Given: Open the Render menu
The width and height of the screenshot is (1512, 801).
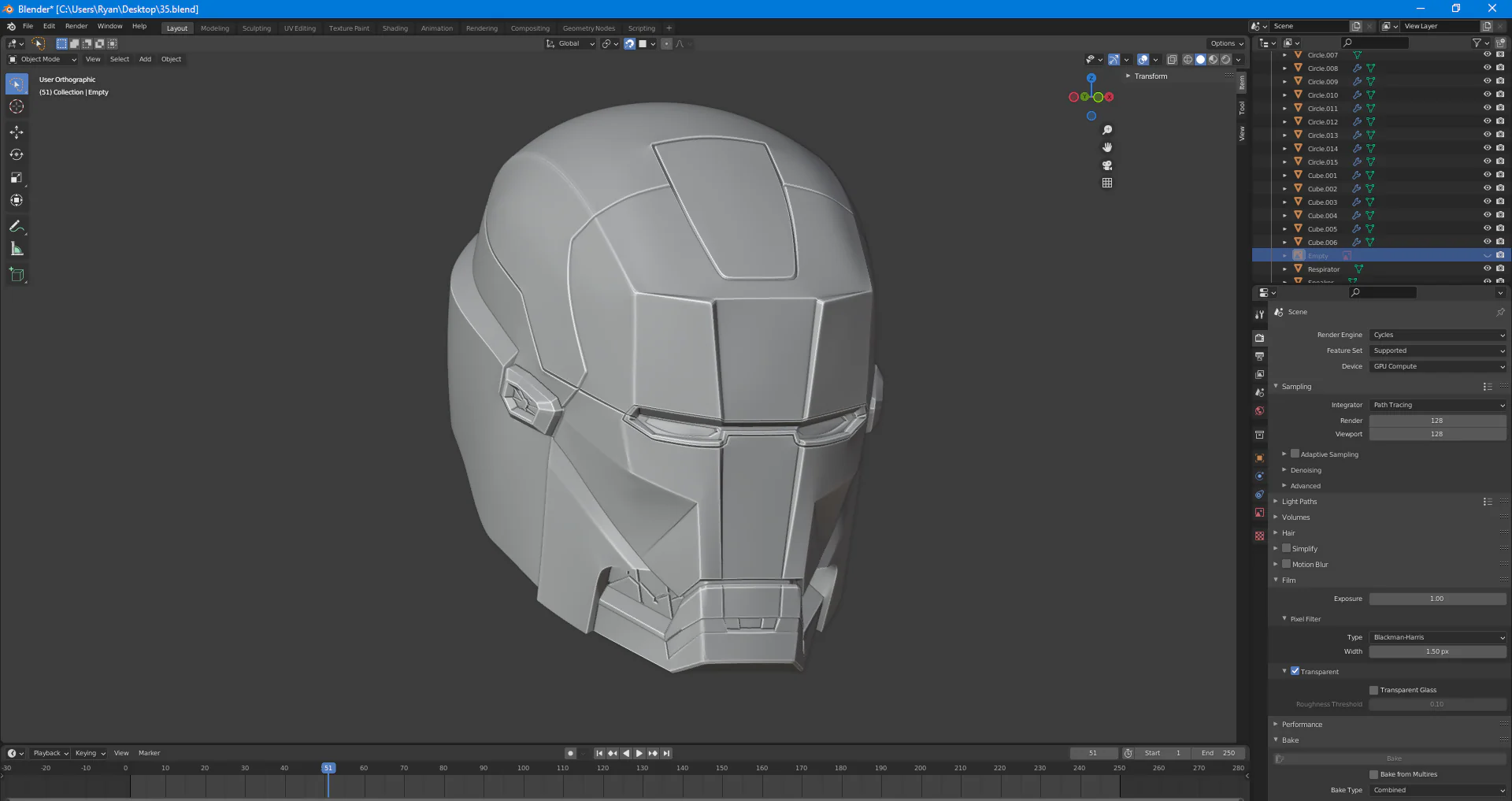Looking at the screenshot, I should tap(76, 26).
